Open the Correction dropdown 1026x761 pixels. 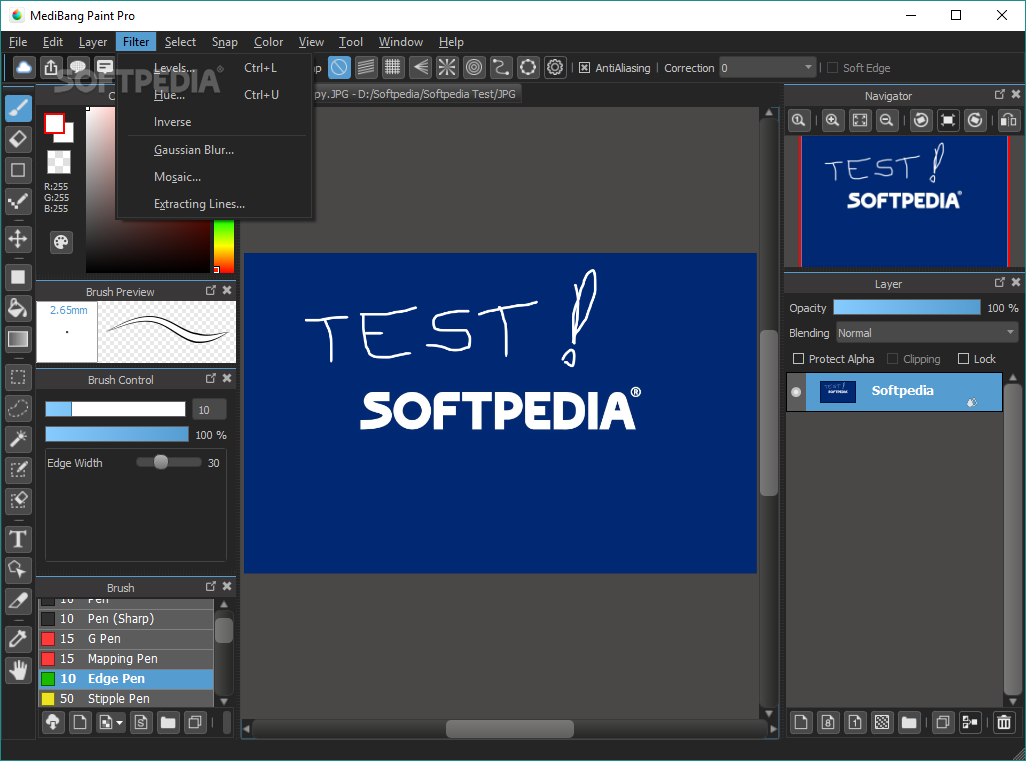pyautogui.click(x=768, y=68)
